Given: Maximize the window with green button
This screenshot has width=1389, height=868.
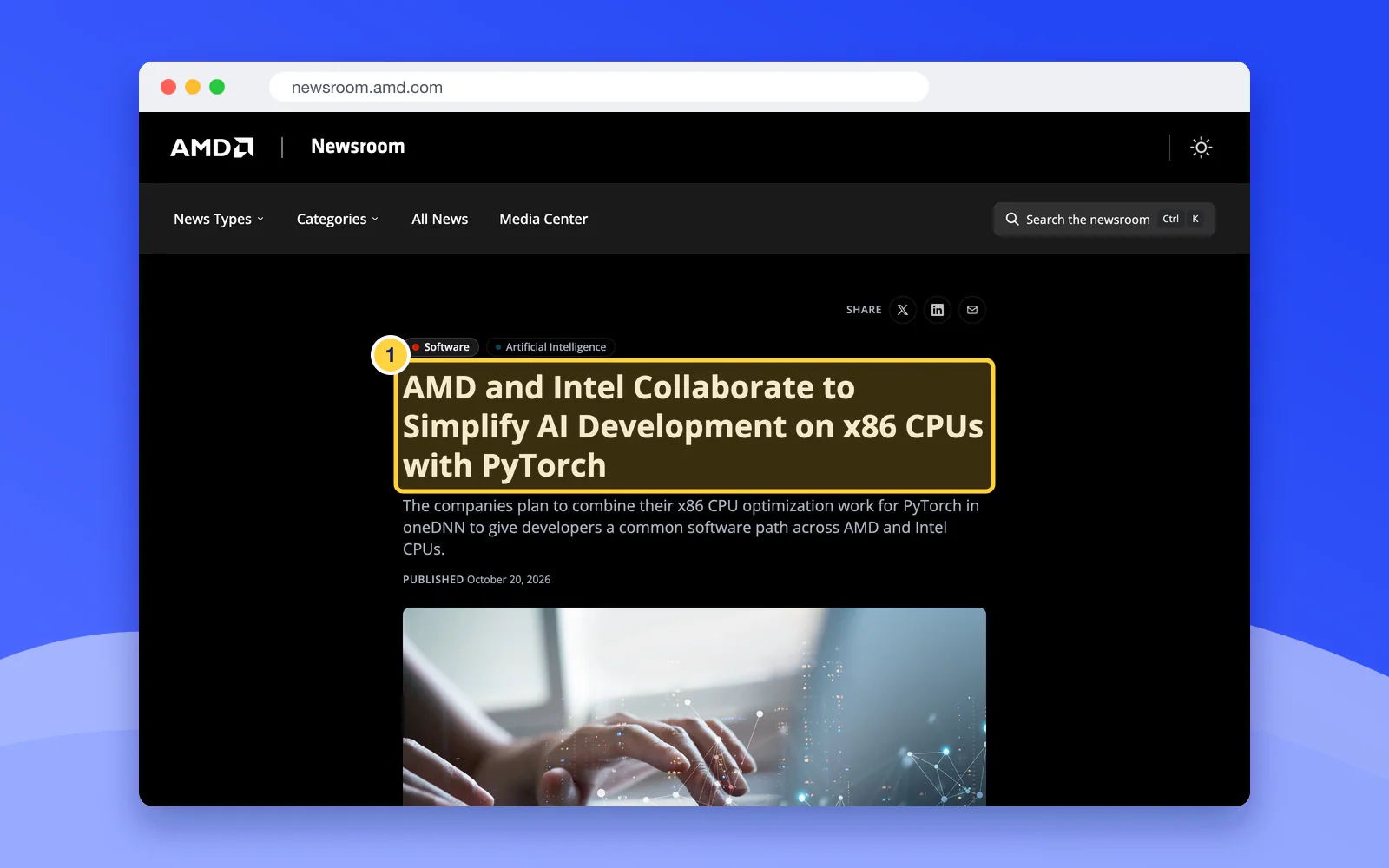Looking at the screenshot, I should click(217, 87).
